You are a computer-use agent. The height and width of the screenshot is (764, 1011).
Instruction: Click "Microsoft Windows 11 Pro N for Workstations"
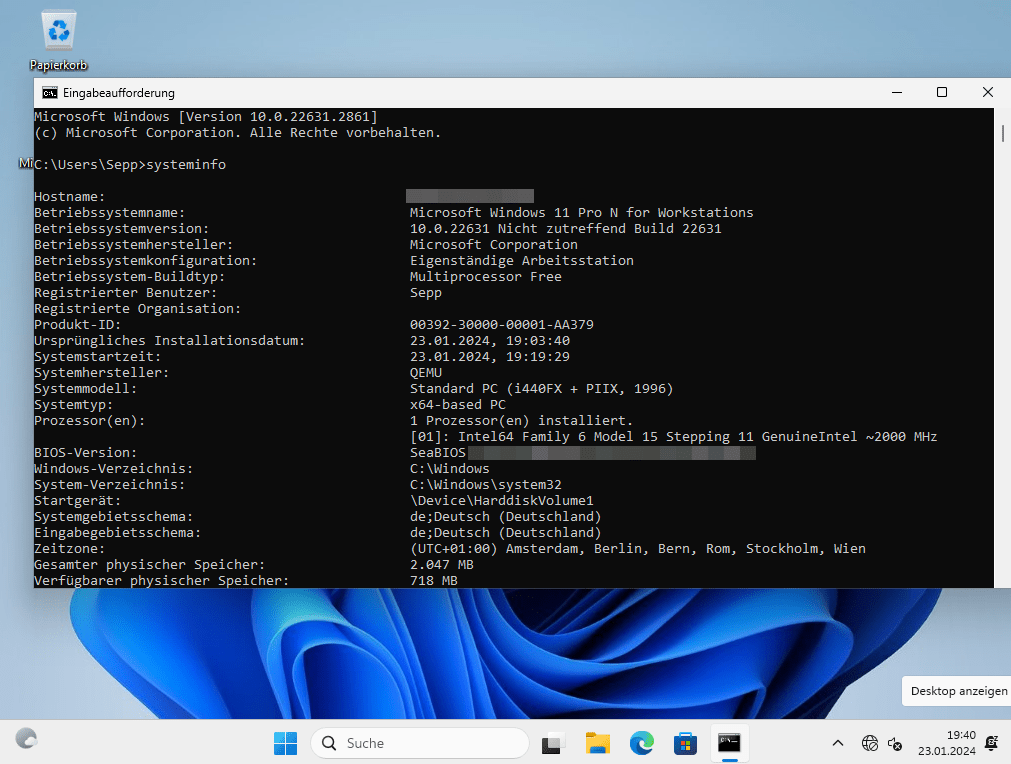click(582, 213)
